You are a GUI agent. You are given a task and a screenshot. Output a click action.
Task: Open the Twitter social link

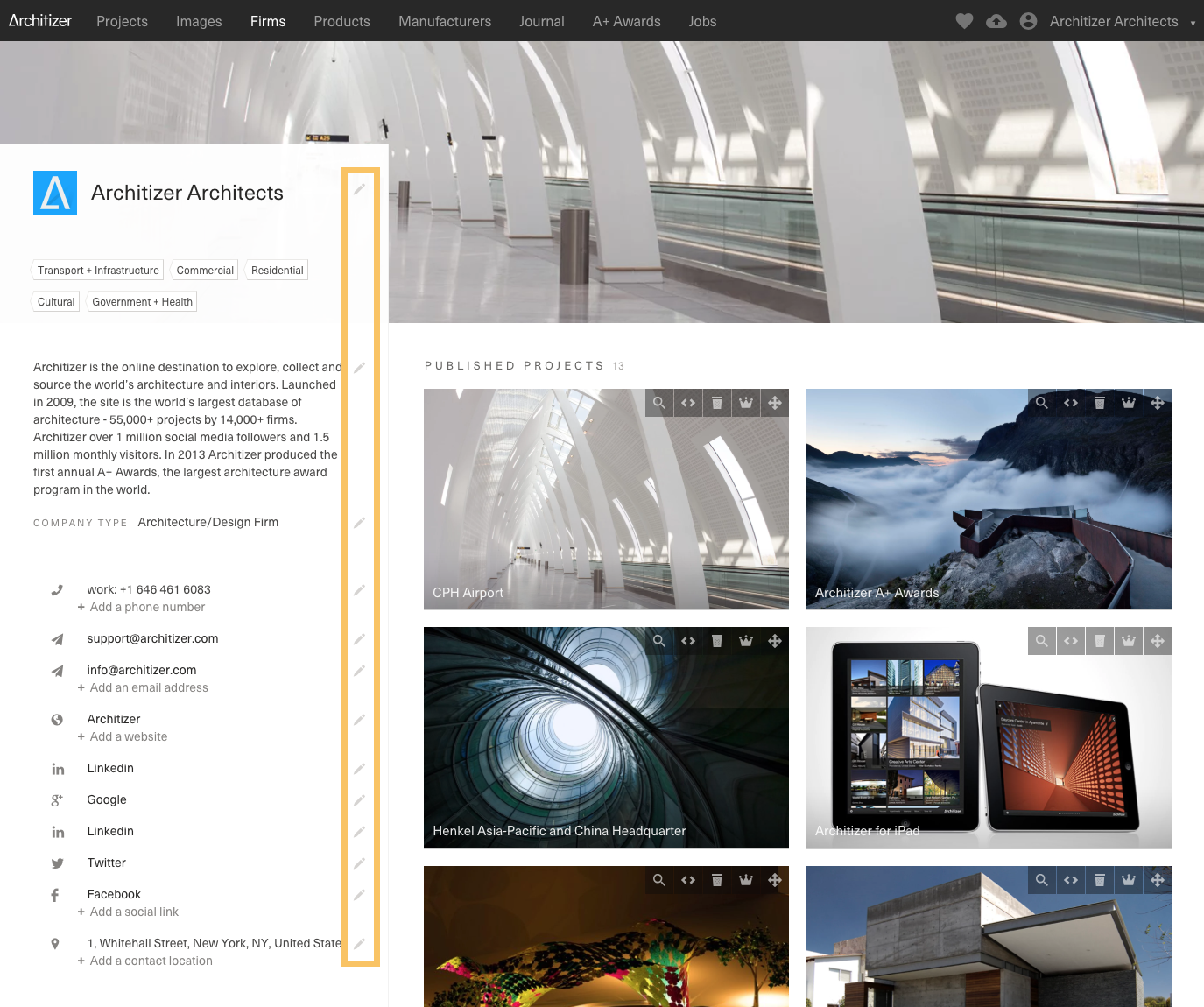[107, 863]
